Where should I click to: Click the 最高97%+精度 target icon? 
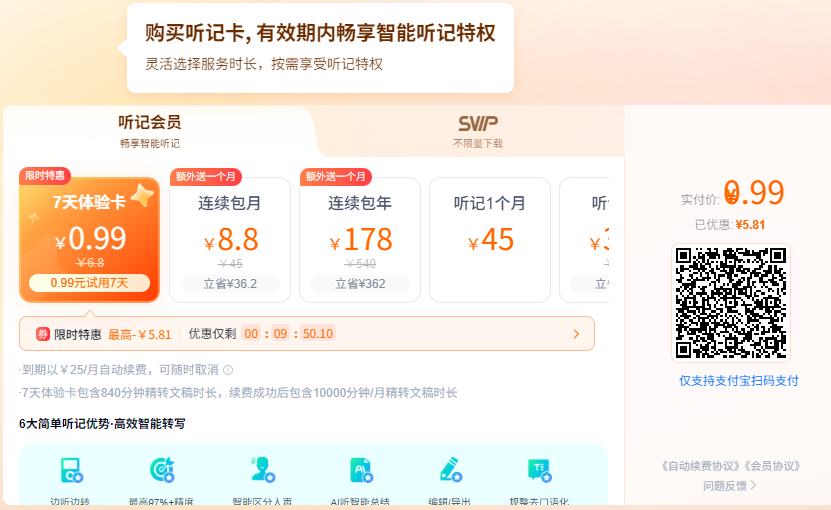[162, 470]
